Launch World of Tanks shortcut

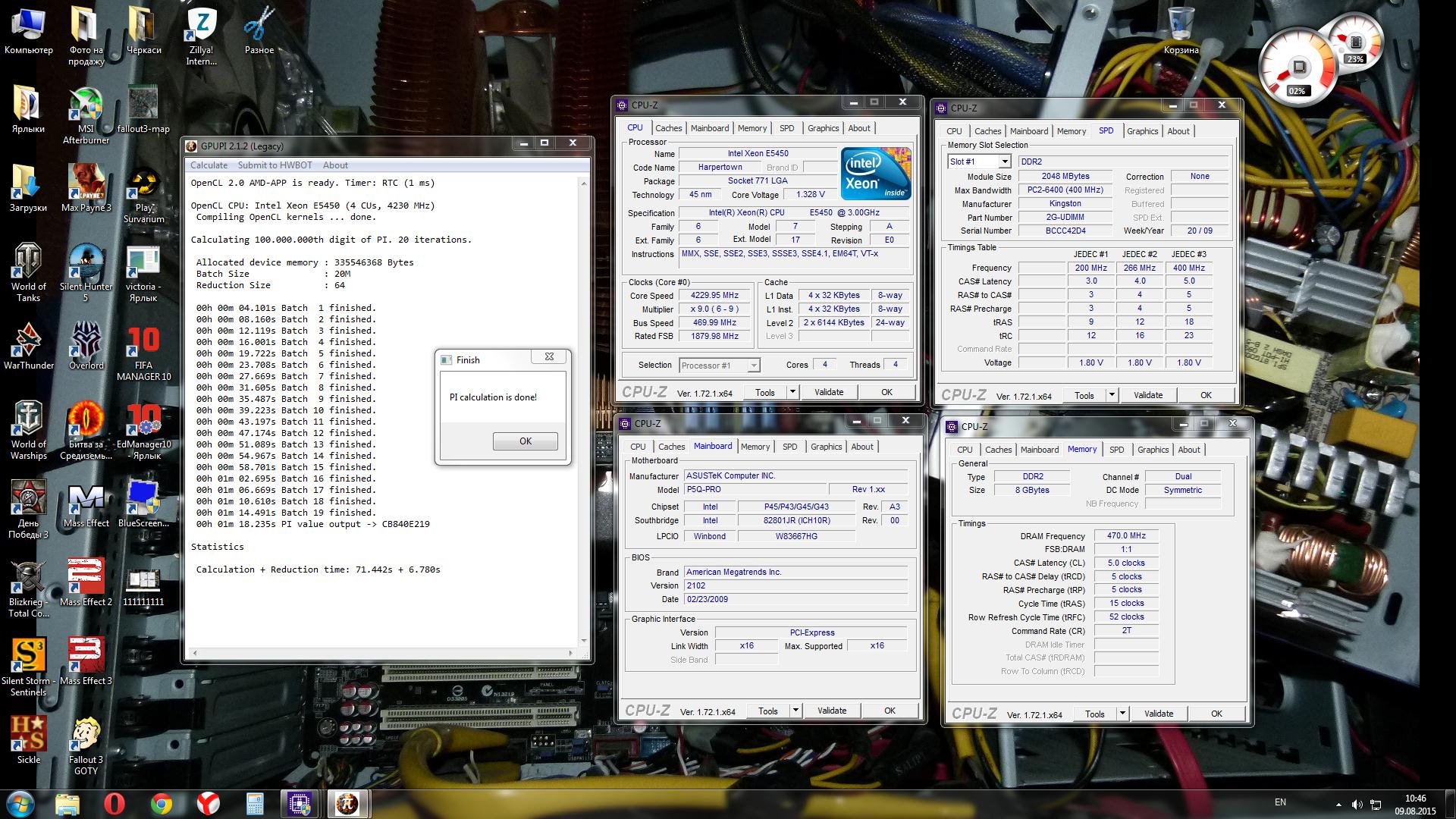[29, 273]
